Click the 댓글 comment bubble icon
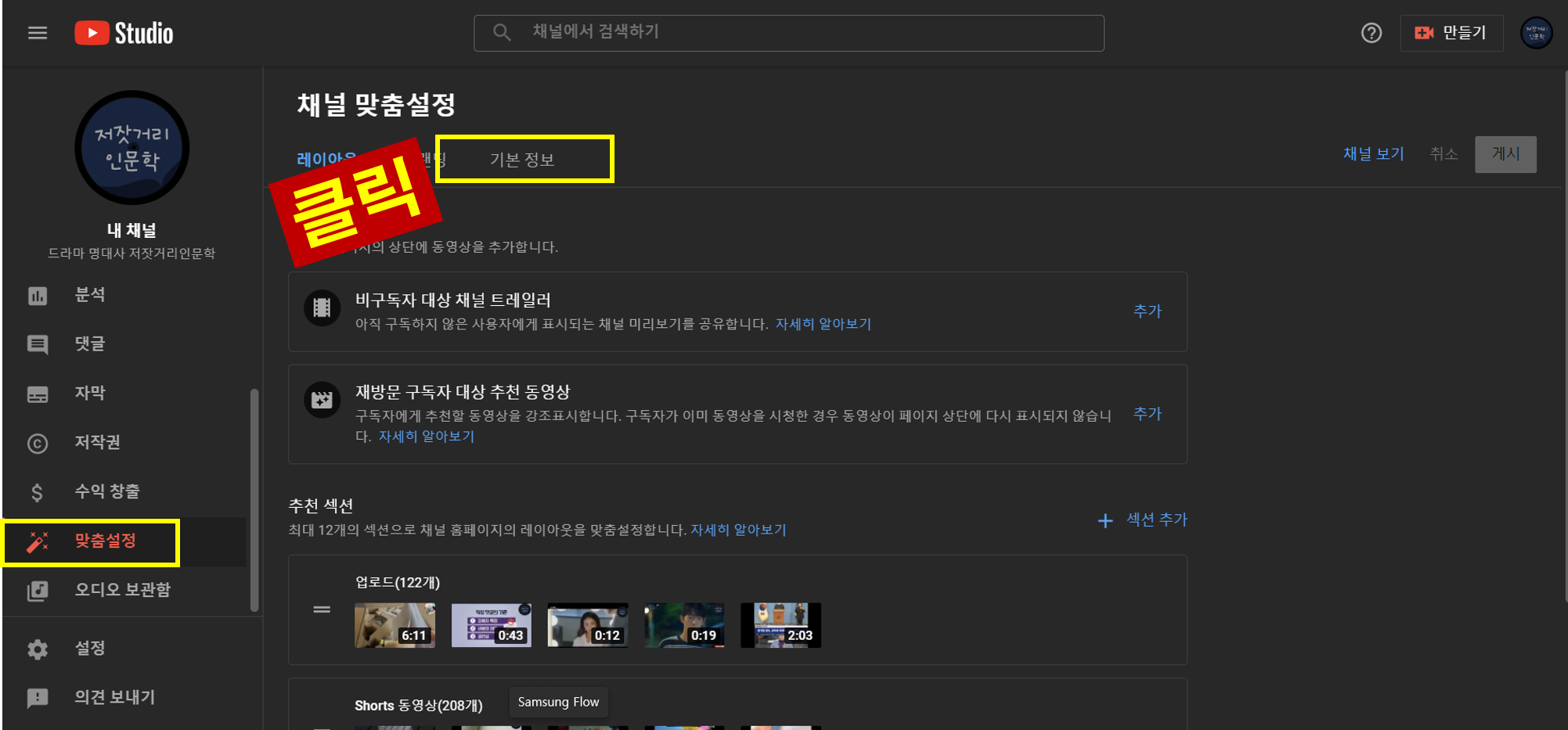This screenshot has height=730, width=1568. click(38, 345)
